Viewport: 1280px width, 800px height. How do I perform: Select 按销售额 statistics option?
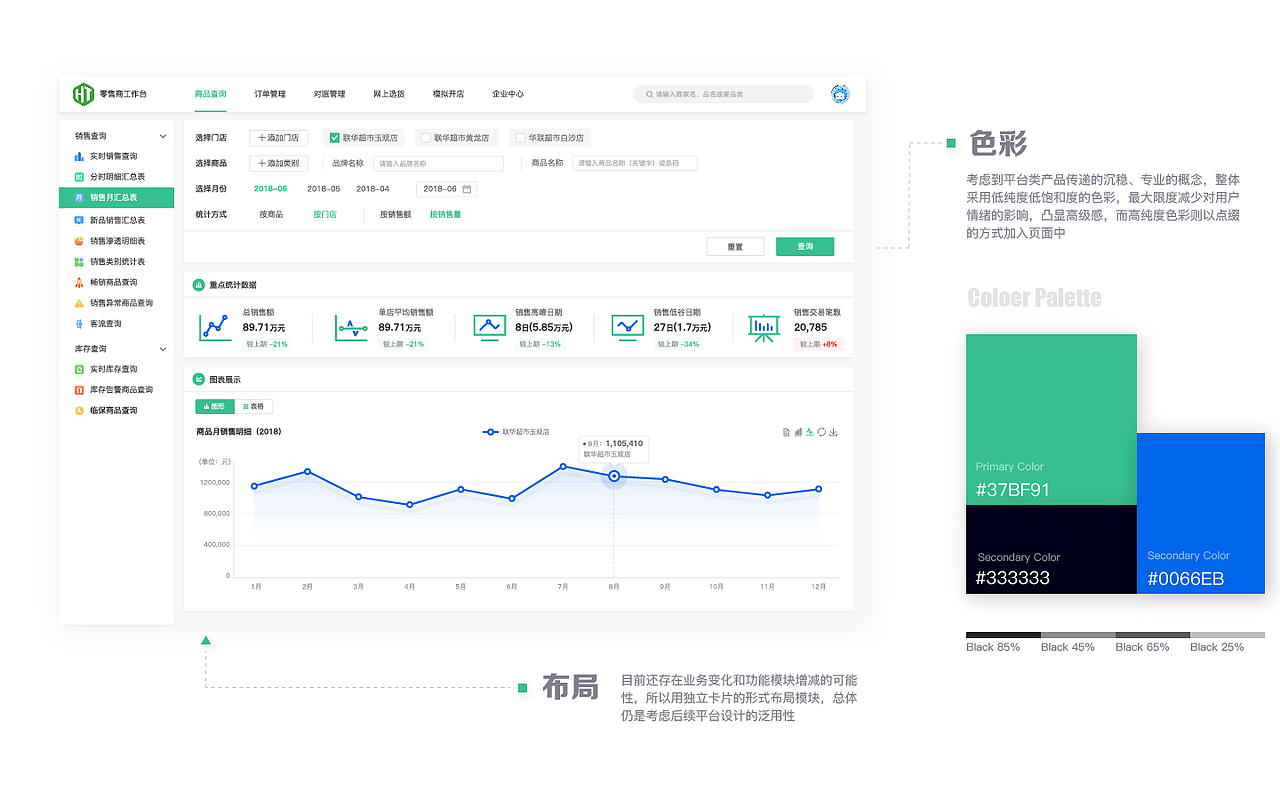(395, 214)
